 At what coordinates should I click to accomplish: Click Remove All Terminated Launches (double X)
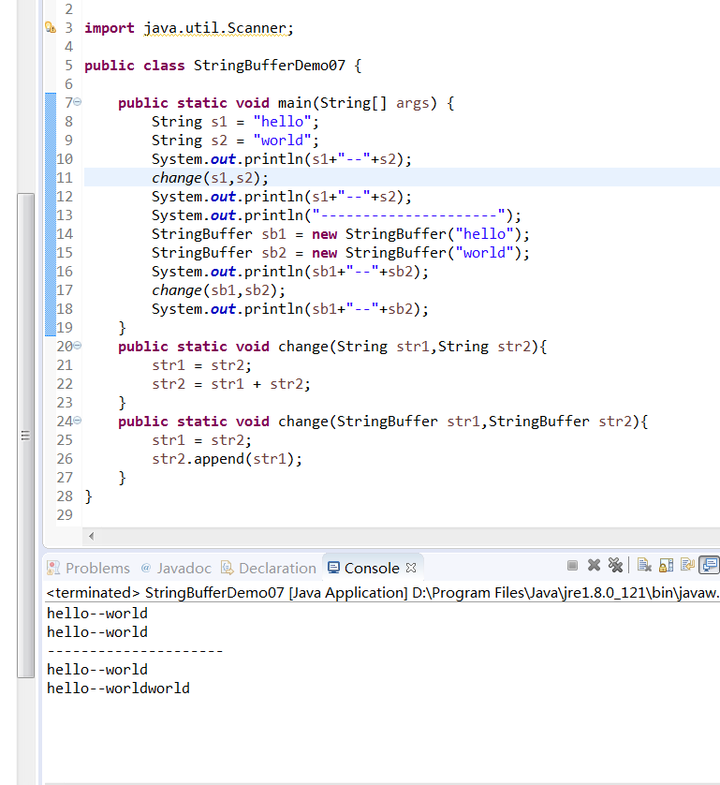pyautogui.click(x=615, y=566)
